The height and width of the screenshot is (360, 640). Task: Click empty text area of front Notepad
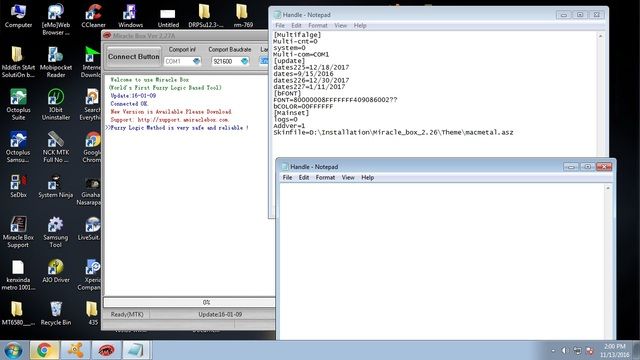tap(442, 261)
